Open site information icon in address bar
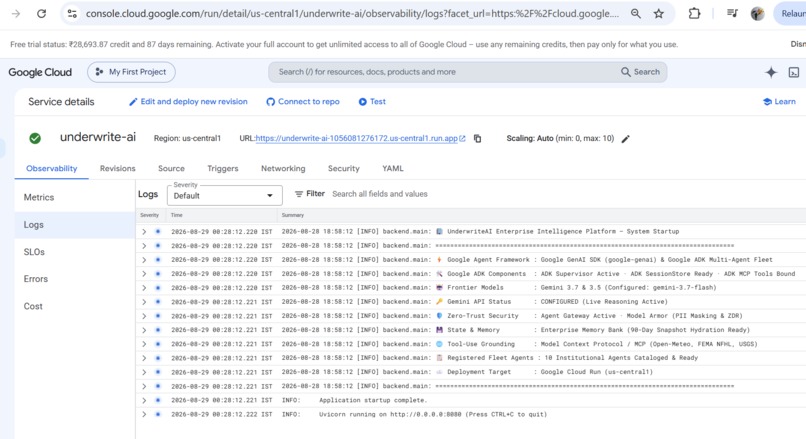 click(x=72, y=14)
